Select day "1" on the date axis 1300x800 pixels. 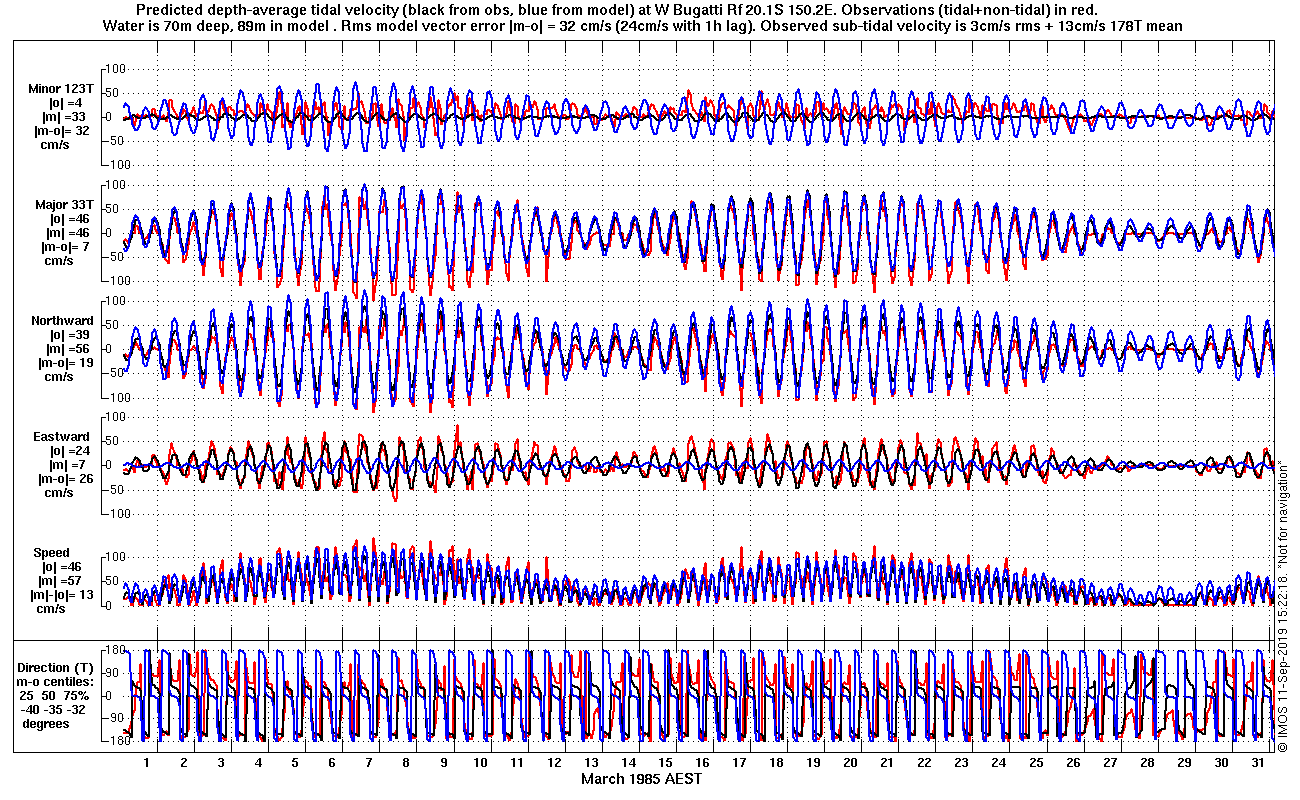pos(146,763)
